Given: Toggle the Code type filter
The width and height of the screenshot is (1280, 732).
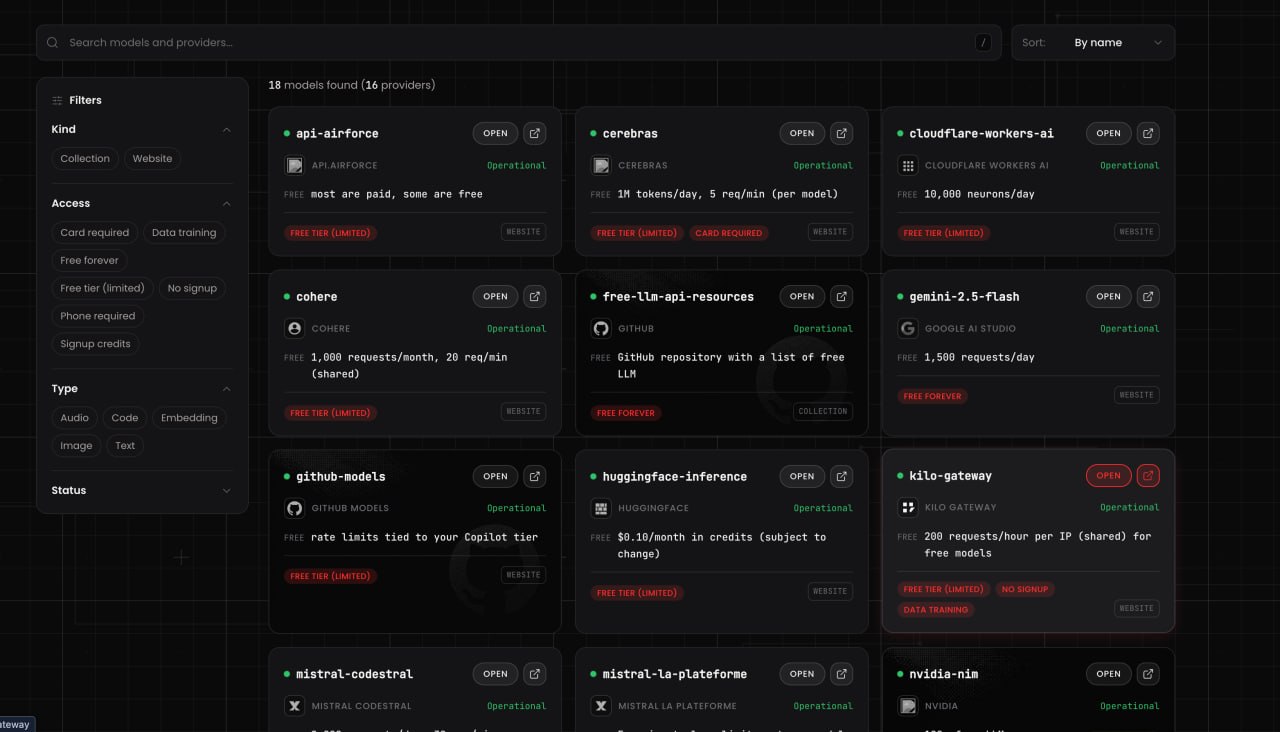Looking at the screenshot, I should click(125, 418).
